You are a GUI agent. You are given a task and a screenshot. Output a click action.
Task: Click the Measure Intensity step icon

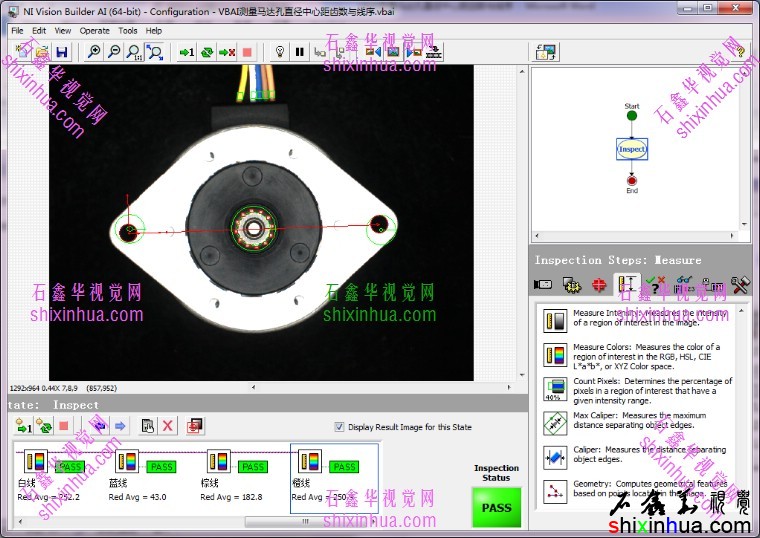point(554,321)
